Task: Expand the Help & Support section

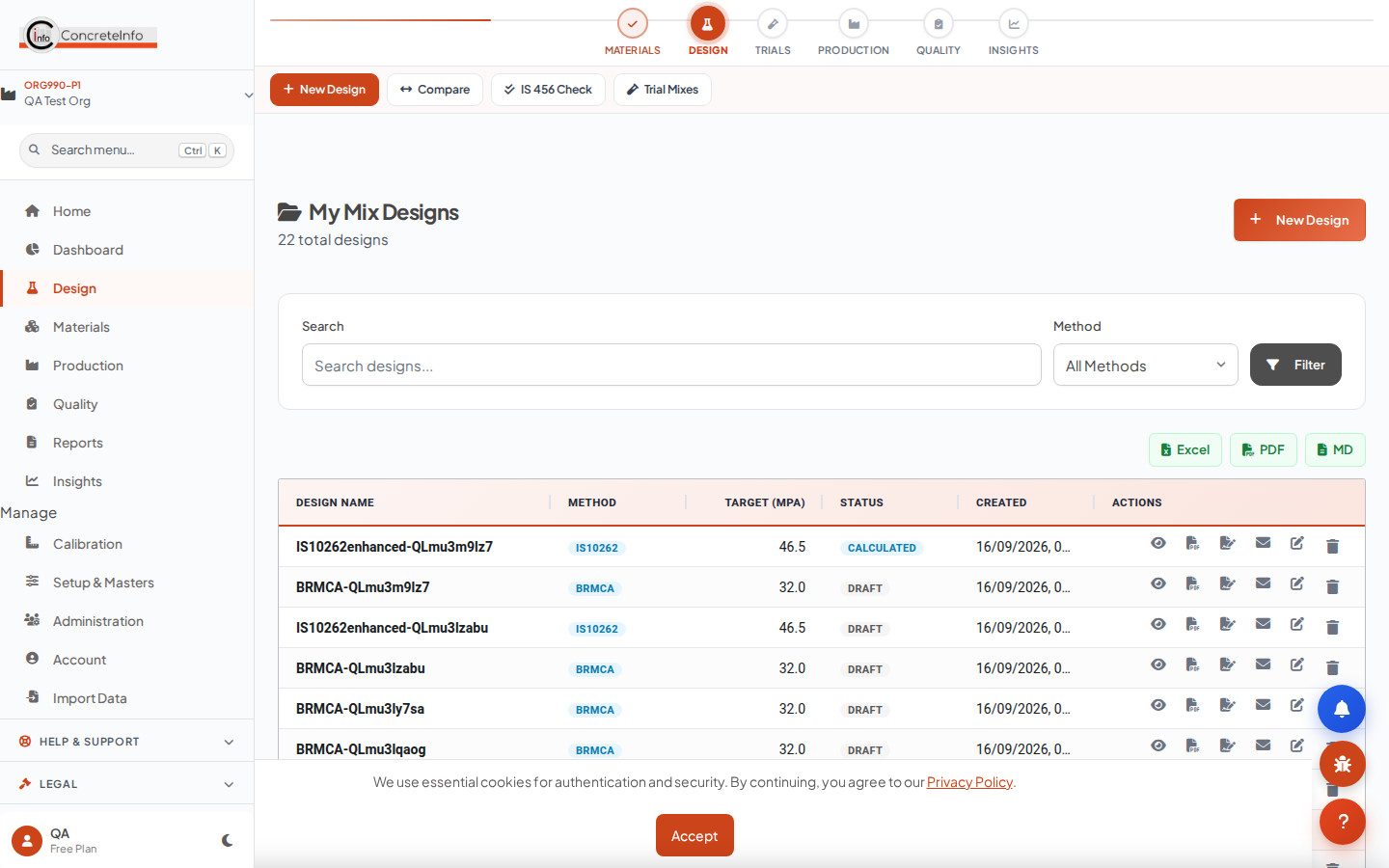Action: [126, 742]
